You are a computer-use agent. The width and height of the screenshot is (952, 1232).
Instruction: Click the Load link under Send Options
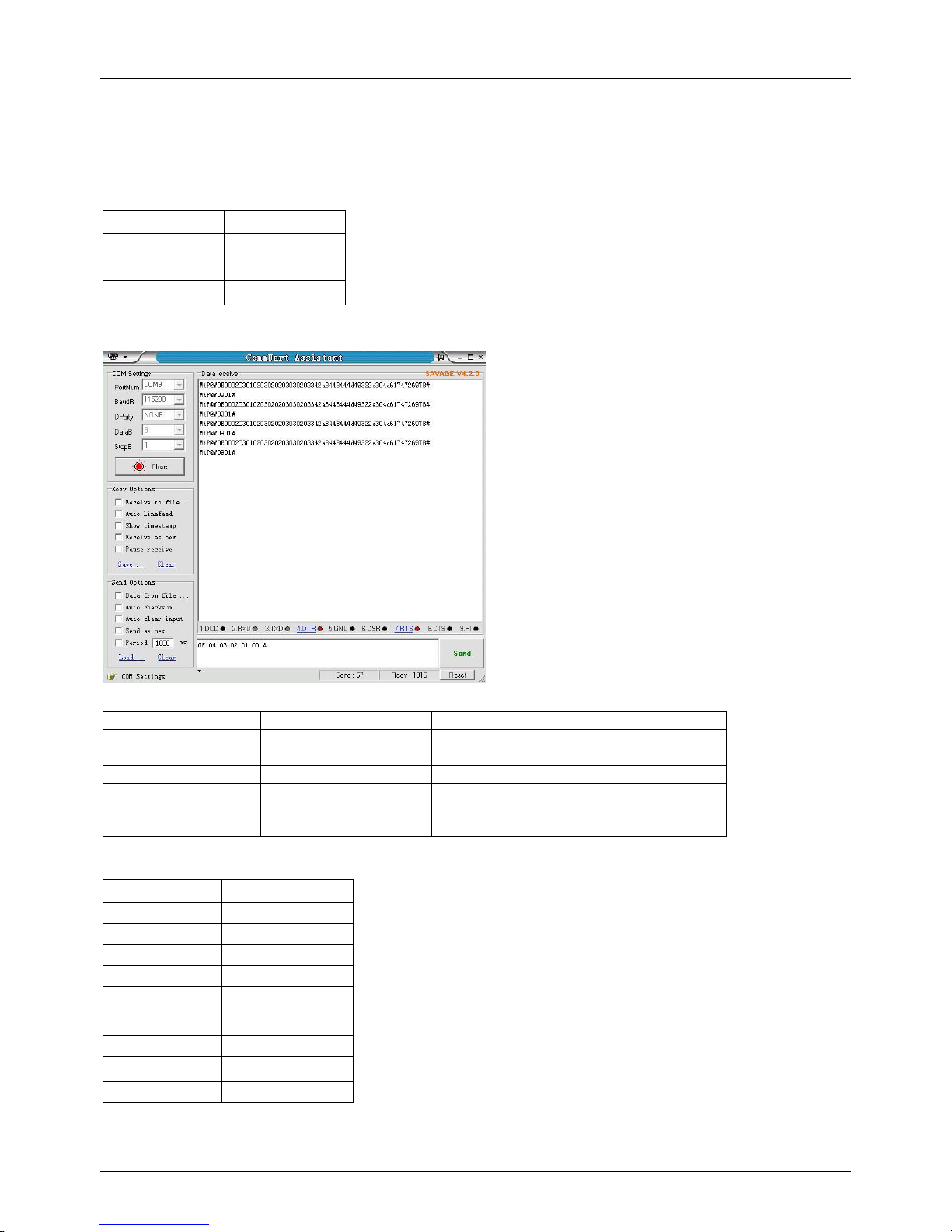click(130, 658)
